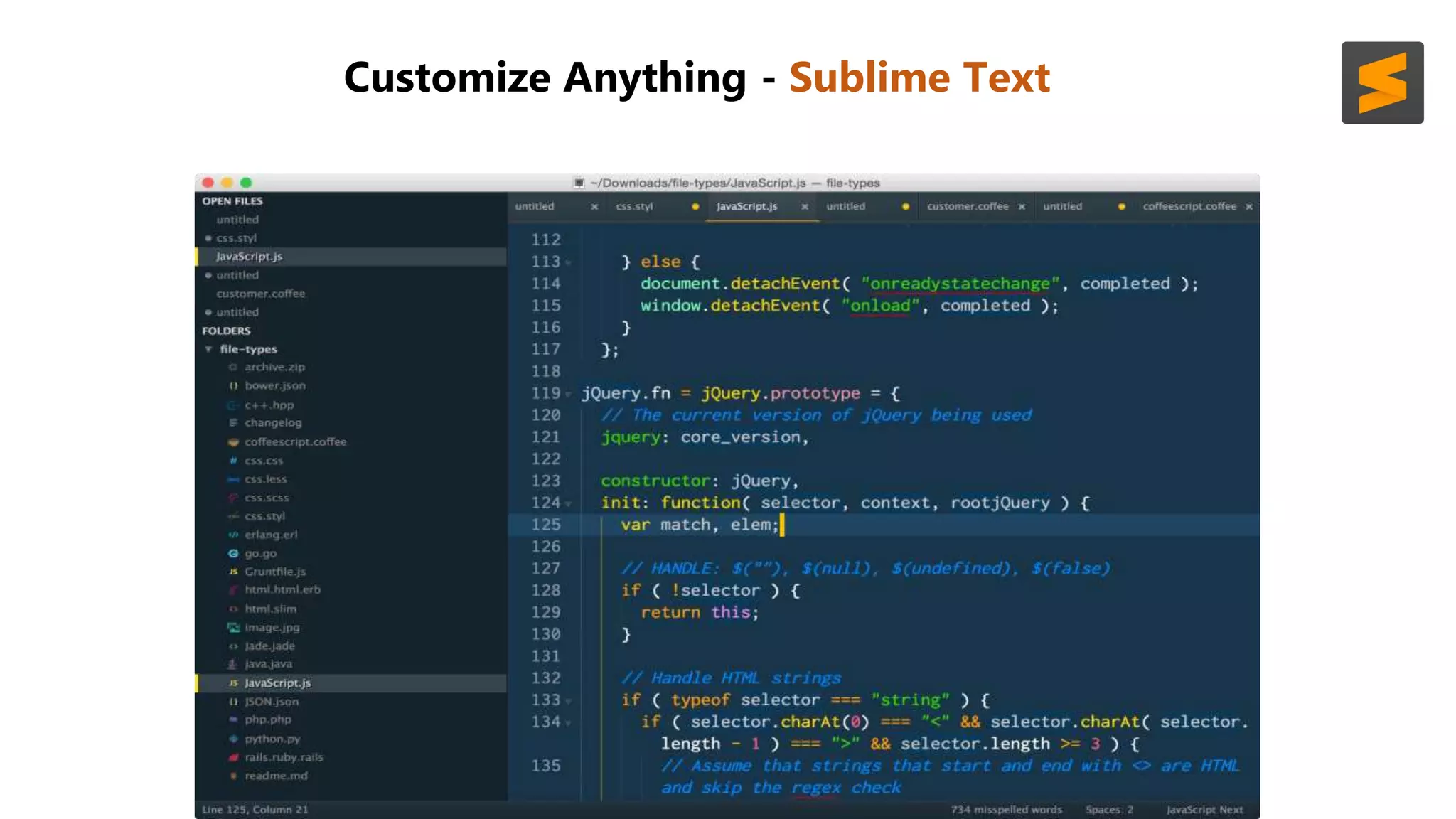
Task: Collapse the file-types folder
Action: point(208,349)
